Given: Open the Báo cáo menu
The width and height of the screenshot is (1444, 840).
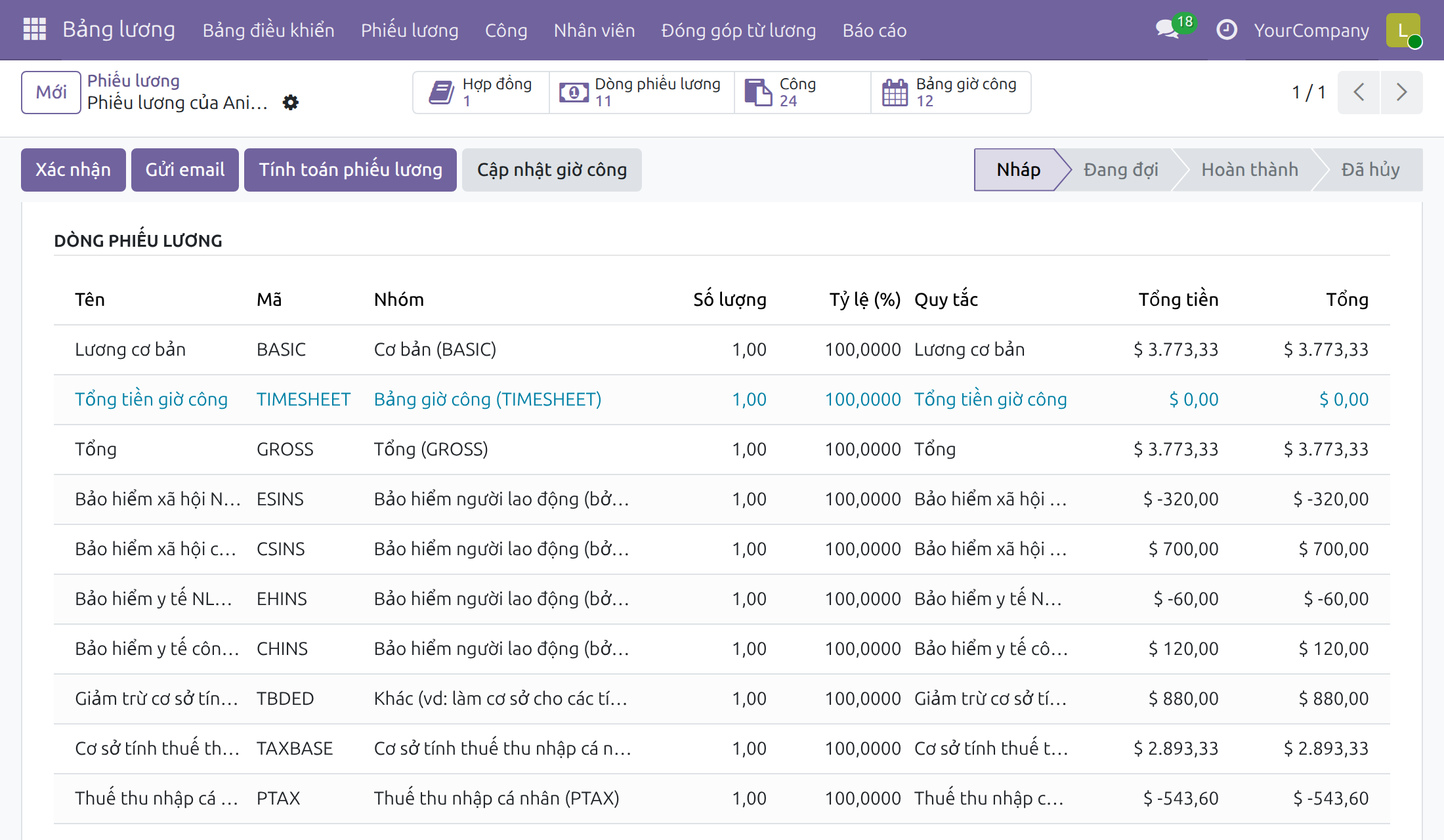Looking at the screenshot, I should (x=874, y=30).
